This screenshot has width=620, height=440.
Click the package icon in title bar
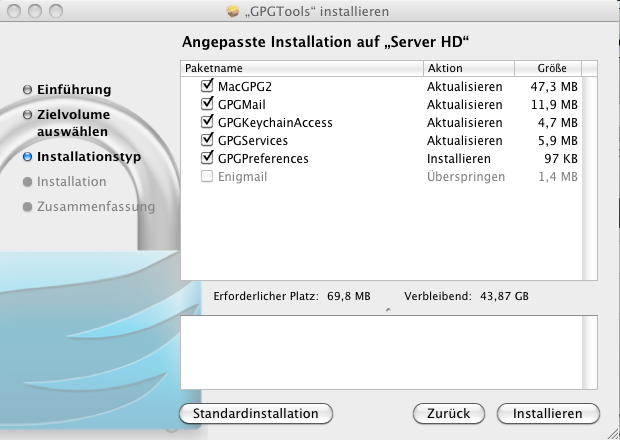tap(233, 11)
